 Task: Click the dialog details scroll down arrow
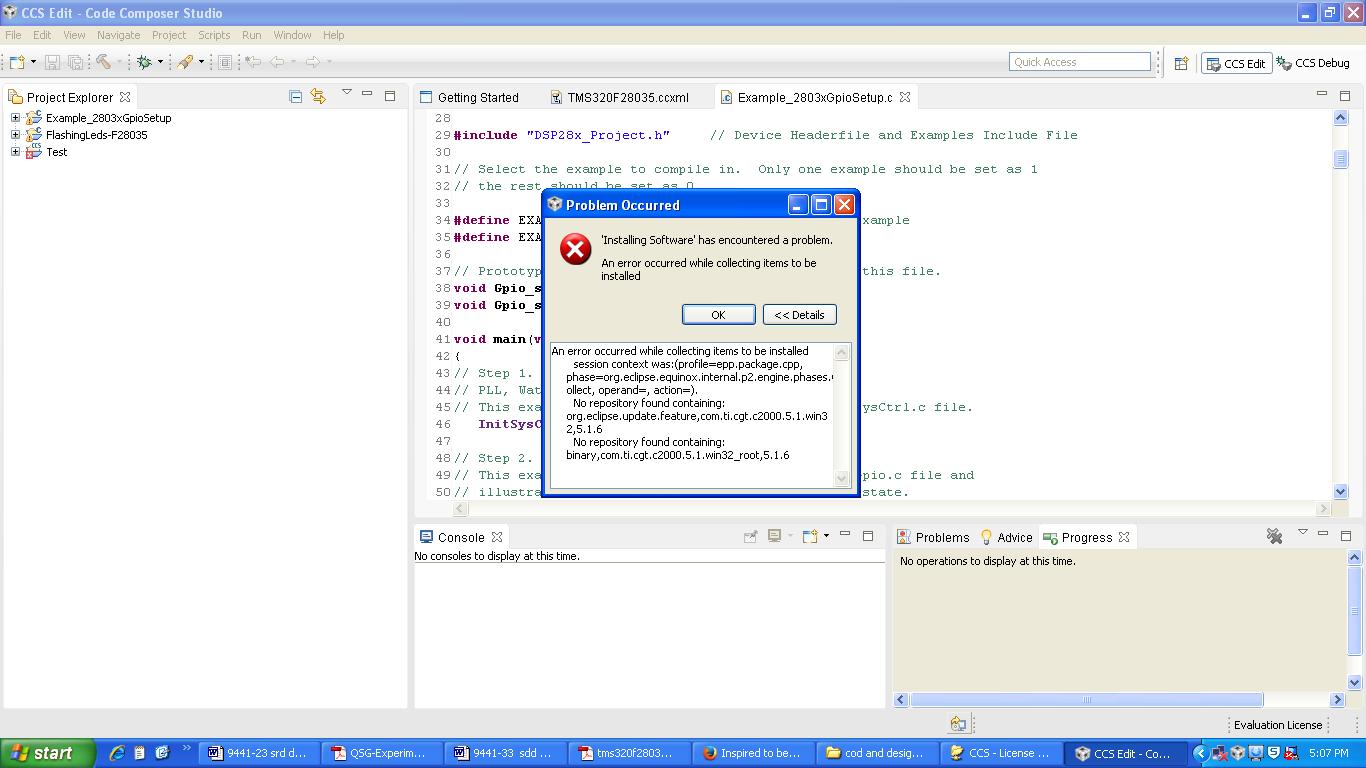[x=841, y=479]
